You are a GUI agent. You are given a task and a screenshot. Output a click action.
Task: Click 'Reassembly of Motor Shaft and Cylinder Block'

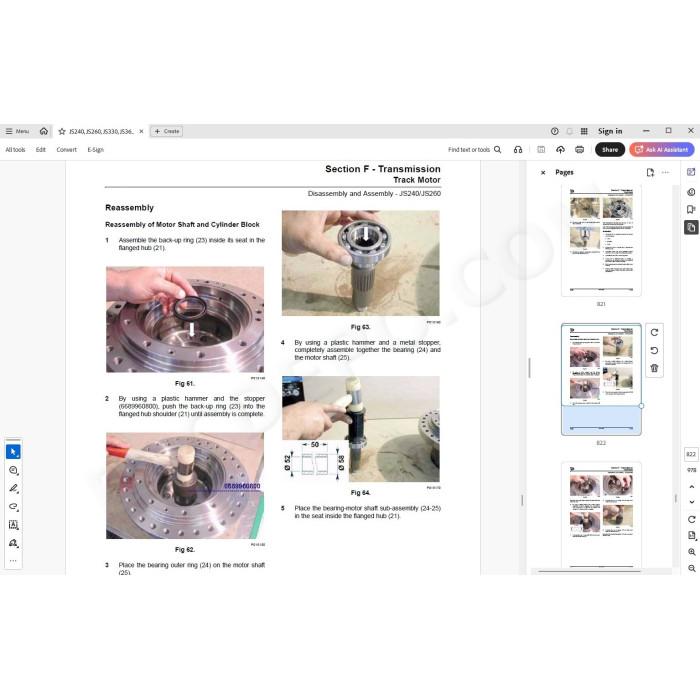point(182,225)
